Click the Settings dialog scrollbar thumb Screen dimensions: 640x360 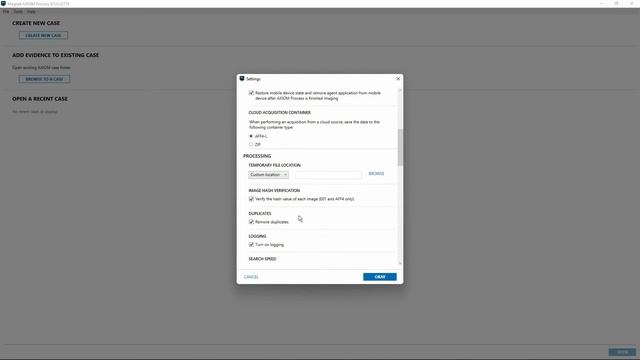click(x=400, y=147)
